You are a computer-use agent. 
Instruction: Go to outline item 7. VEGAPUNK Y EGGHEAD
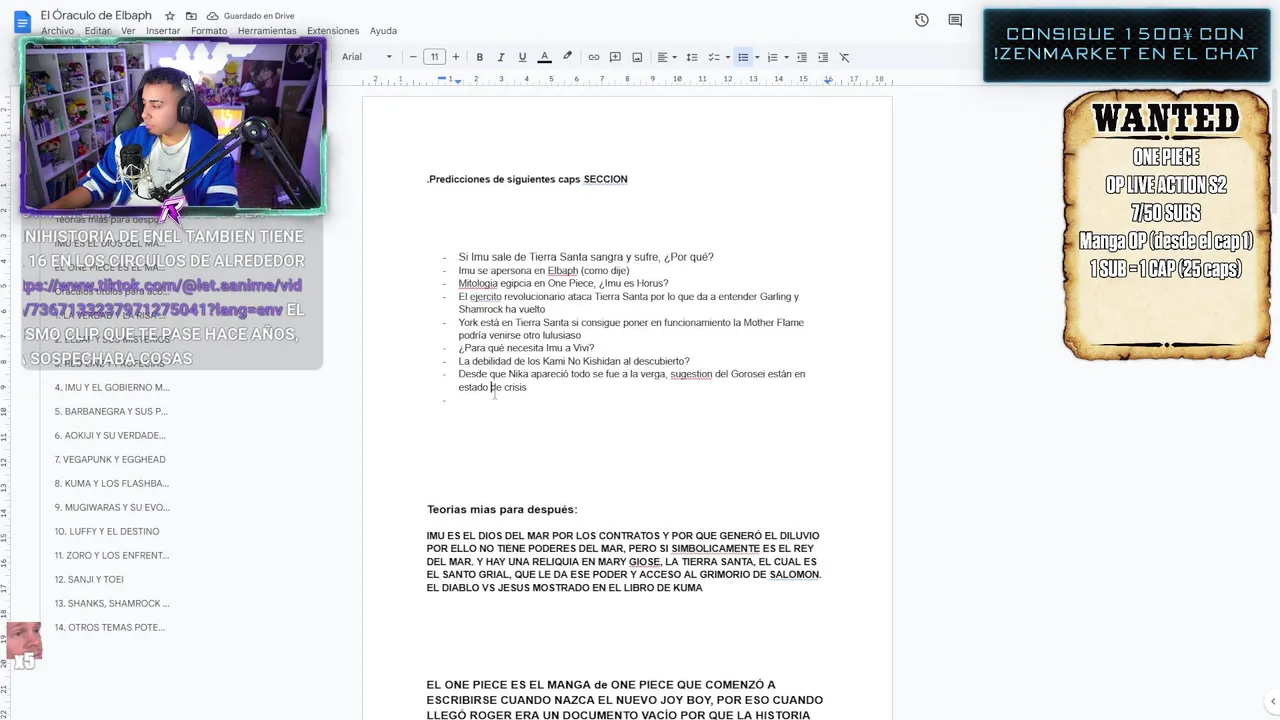pos(110,459)
